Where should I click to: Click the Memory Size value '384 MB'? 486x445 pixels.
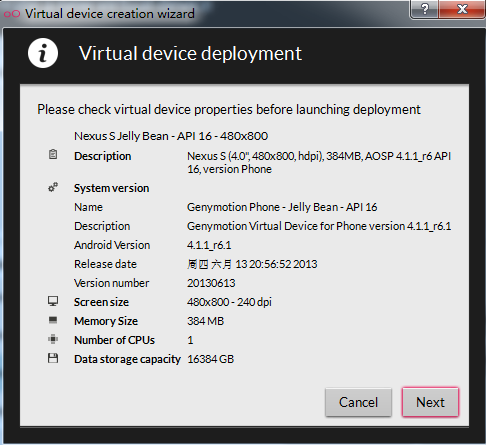point(205,321)
